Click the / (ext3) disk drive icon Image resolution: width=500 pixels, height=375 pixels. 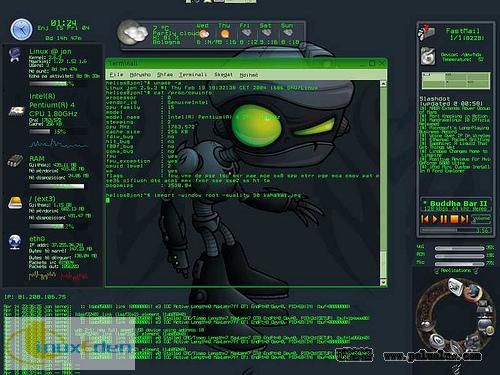point(15,203)
